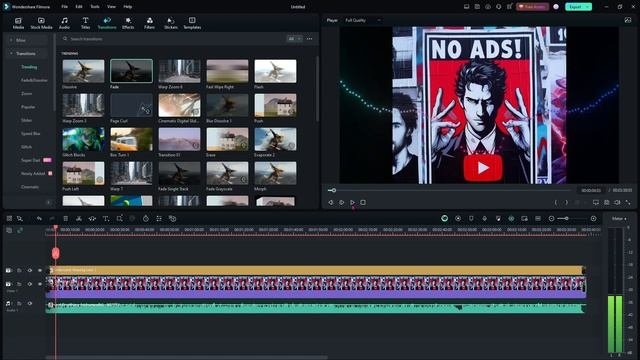The image size is (640, 360).
Task: Open the Filters tab
Action: point(149,23)
